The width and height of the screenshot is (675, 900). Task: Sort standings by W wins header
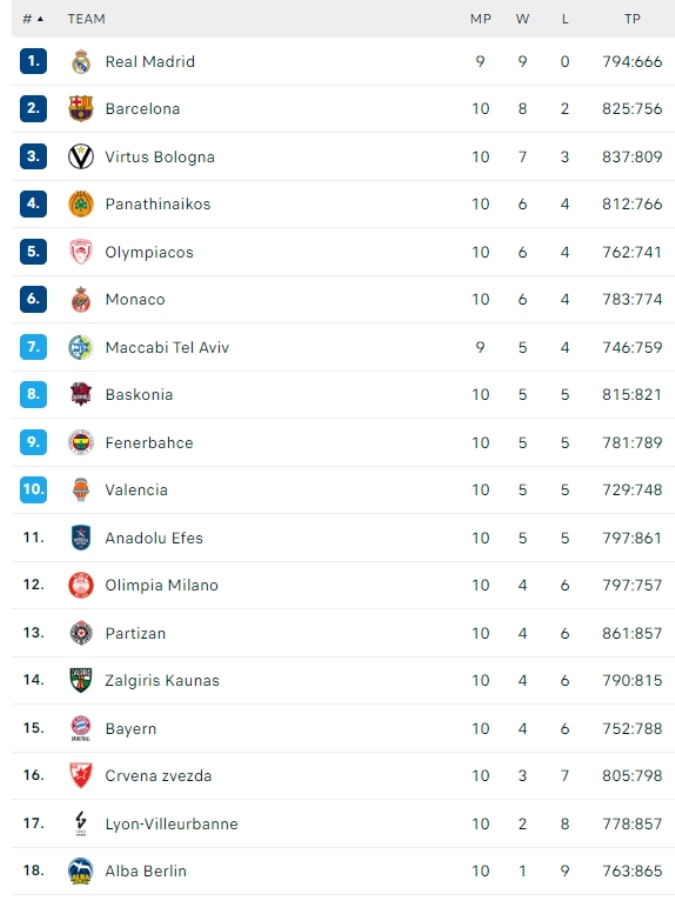coord(523,19)
